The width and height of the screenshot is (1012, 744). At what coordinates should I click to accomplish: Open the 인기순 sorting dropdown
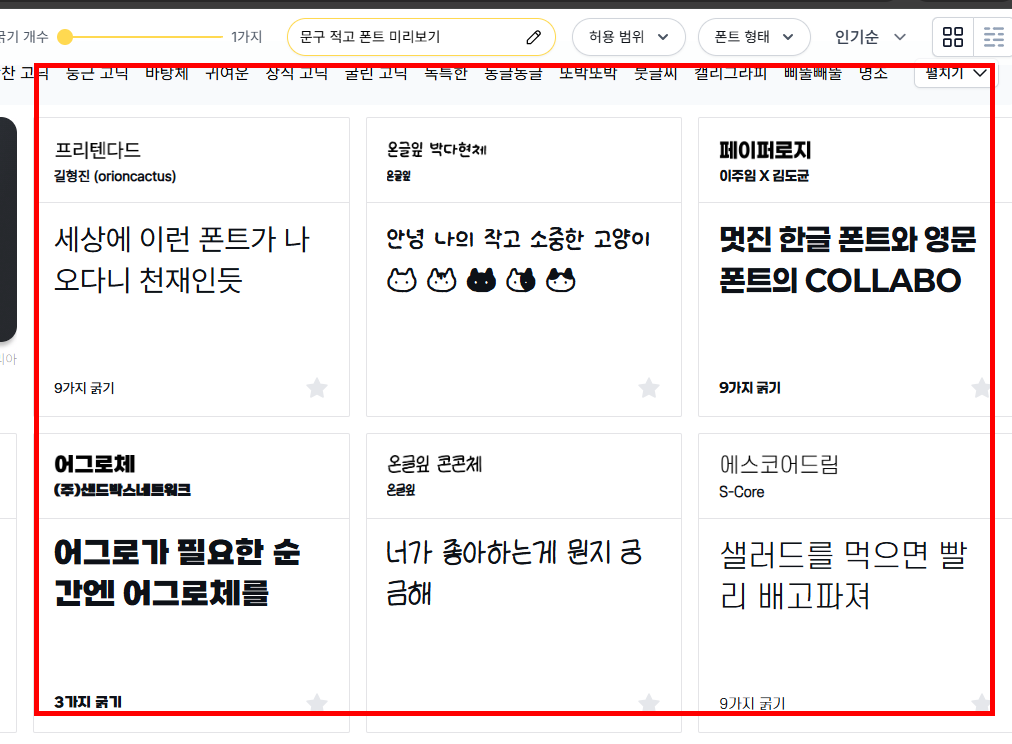coord(866,37)
